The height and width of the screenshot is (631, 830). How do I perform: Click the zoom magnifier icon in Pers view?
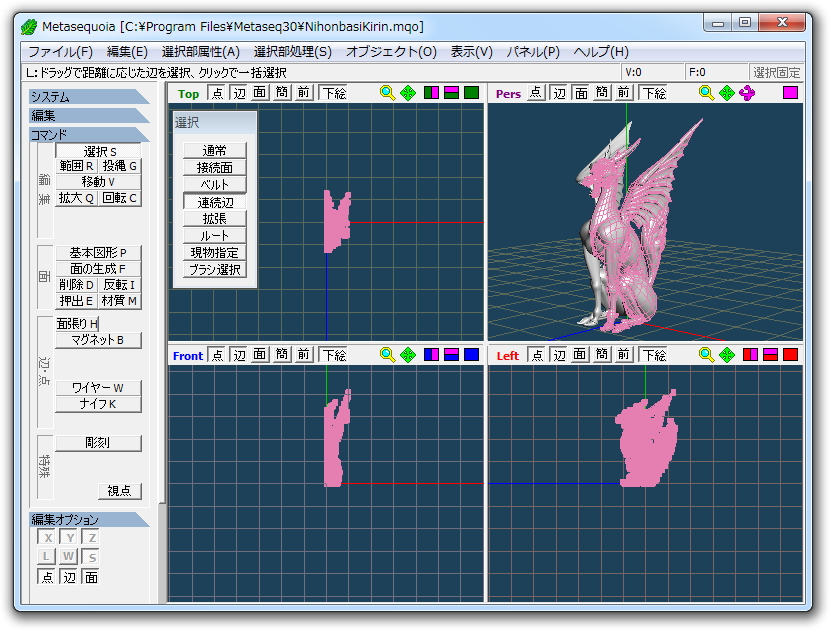pos(707,93)
